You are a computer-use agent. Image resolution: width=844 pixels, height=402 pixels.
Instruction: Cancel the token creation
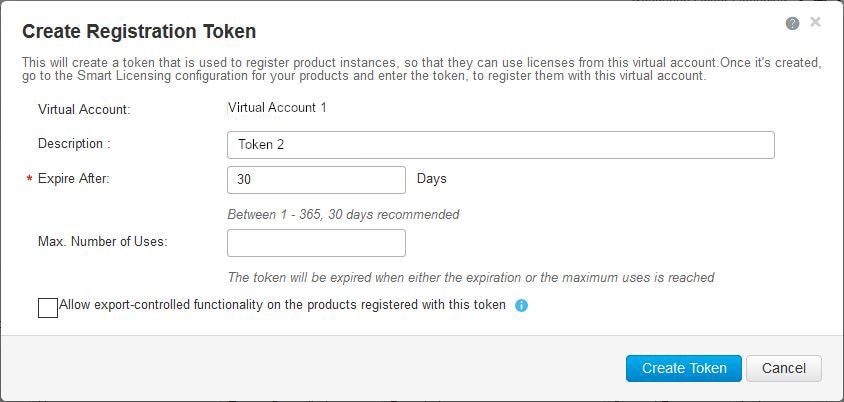(784, 369)
